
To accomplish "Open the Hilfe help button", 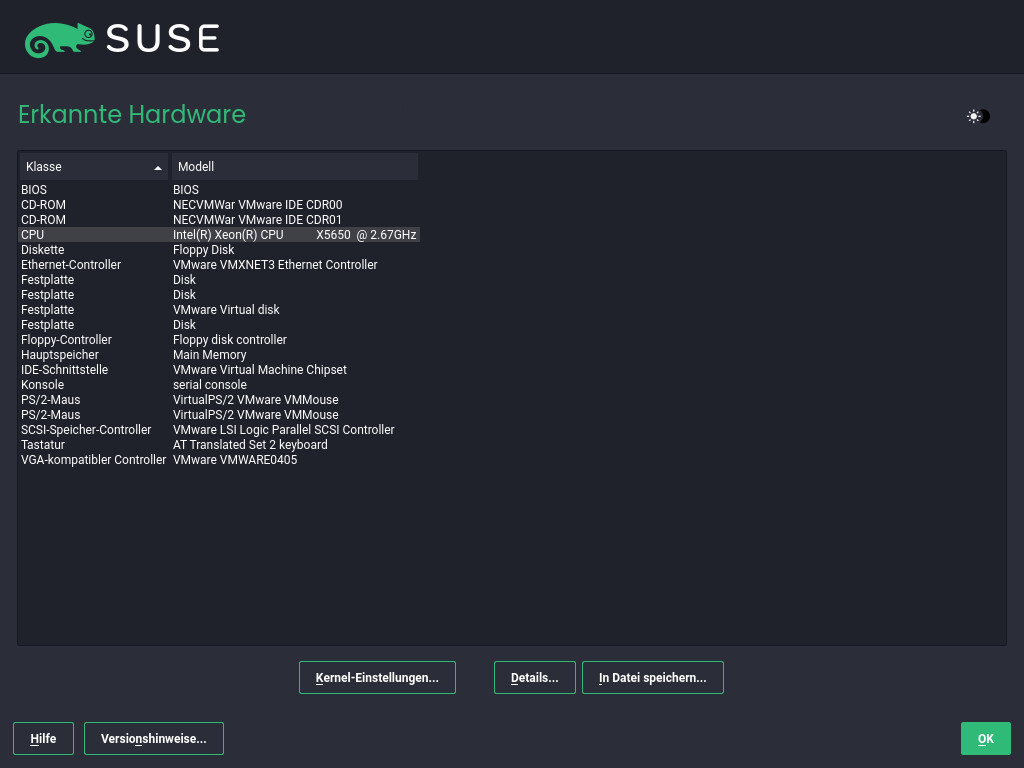I will (43, 738).
